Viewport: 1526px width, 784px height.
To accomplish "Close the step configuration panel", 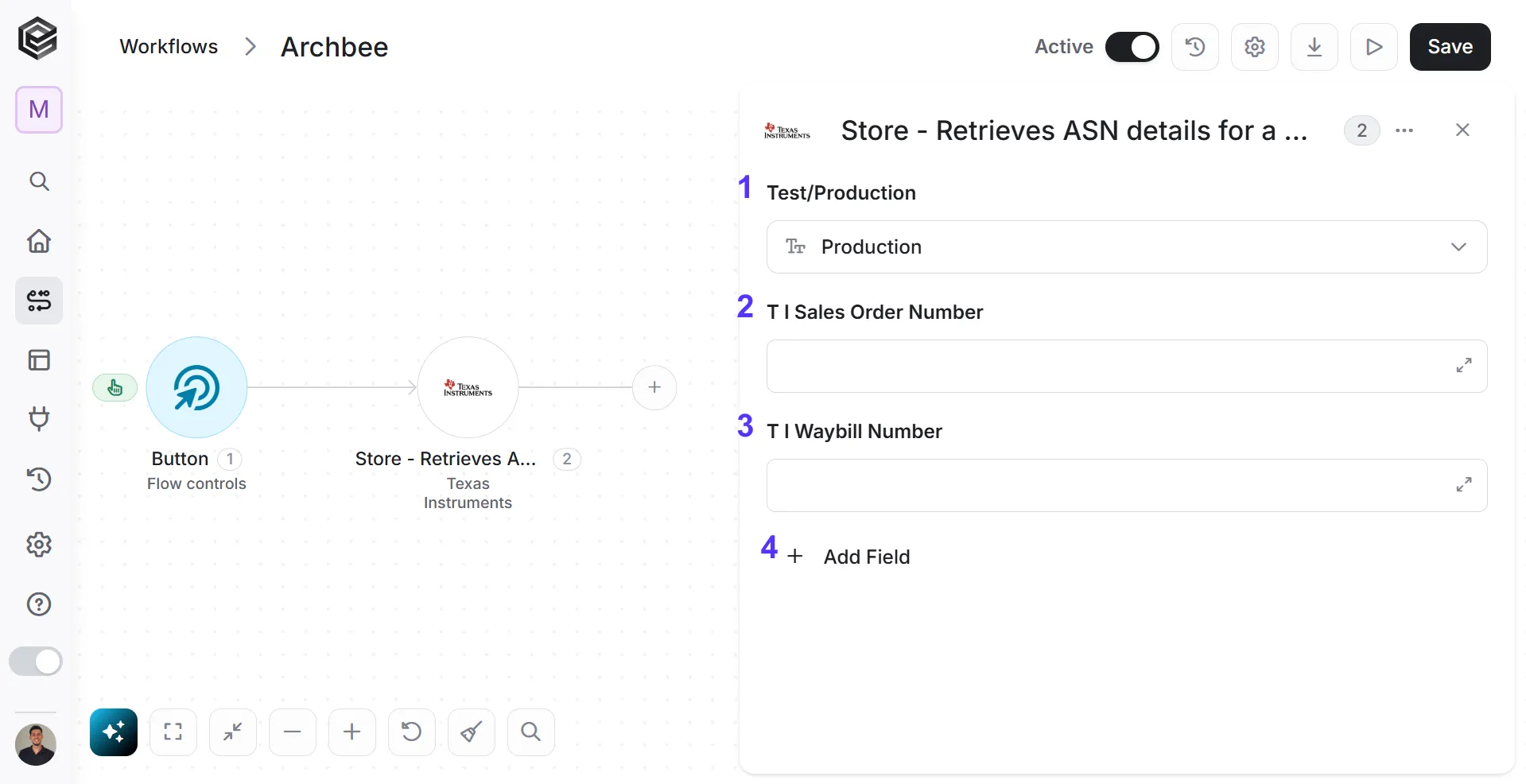I will pyautogui.click(x=1462, y=130).
